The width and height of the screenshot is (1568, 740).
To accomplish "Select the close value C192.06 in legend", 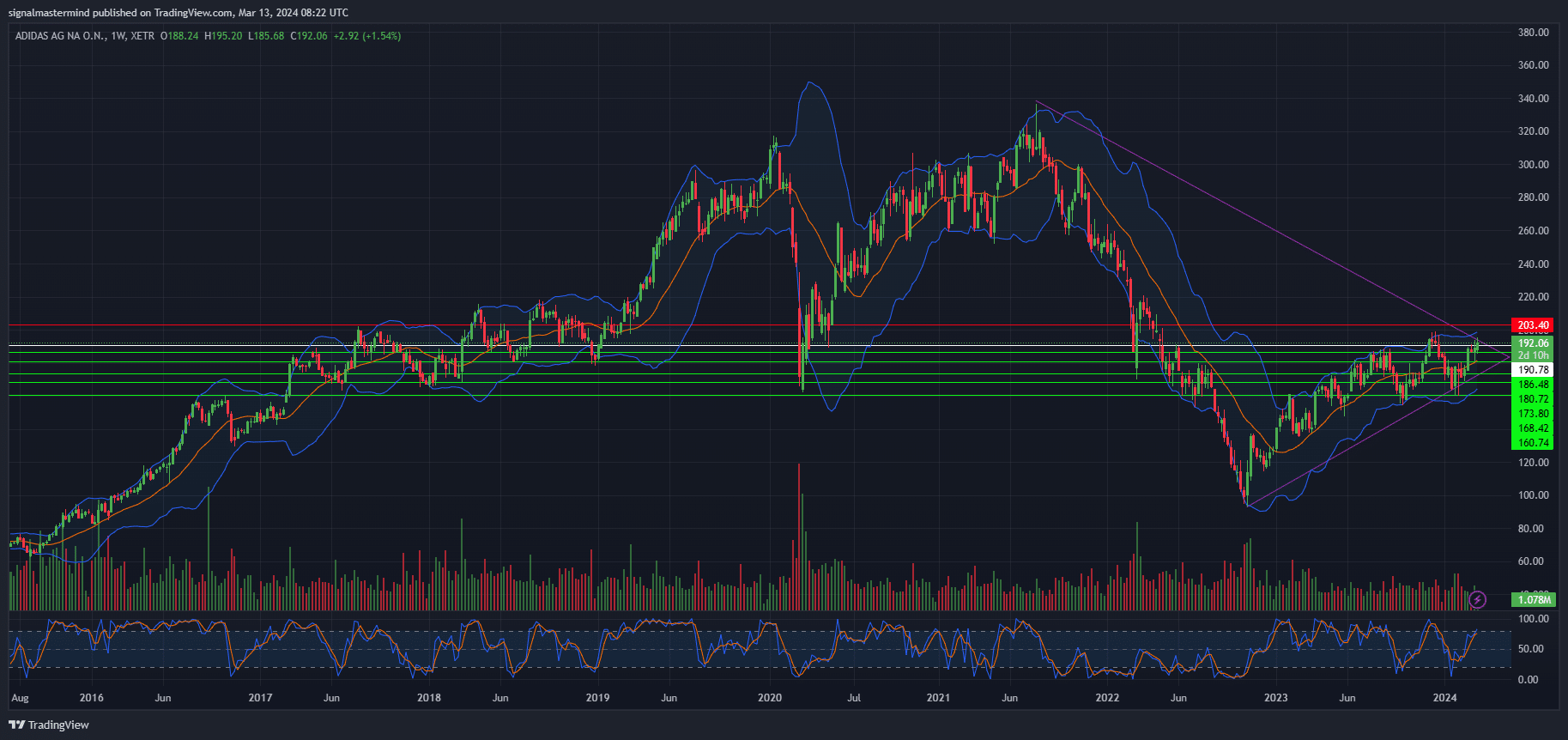I will click(309, 36).
